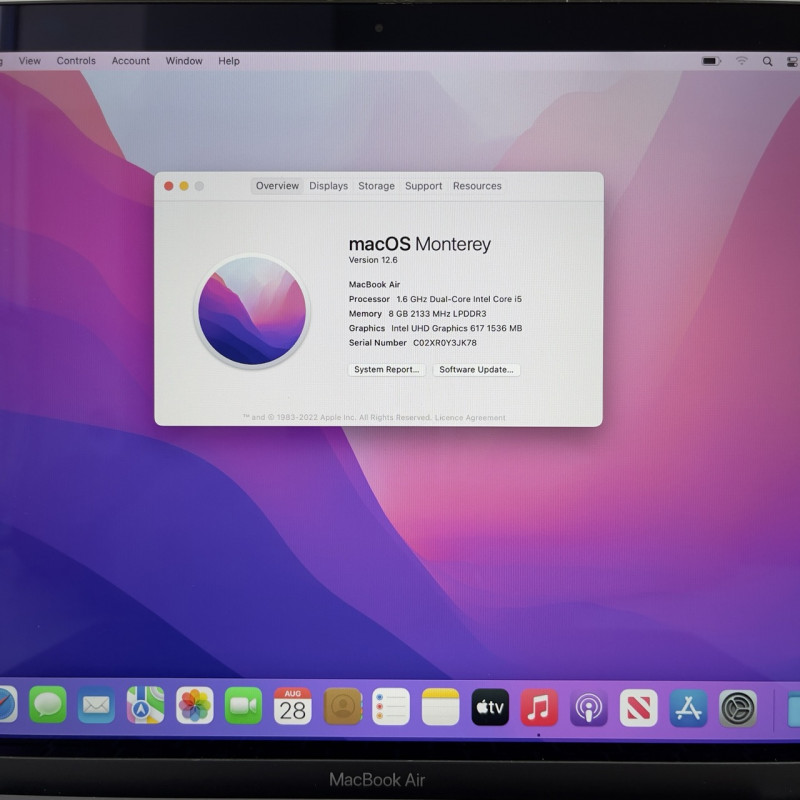Click memory 8 GB 2133 MHz text
The width and height of the screenshot is (800, 800).
click(437, 314)
